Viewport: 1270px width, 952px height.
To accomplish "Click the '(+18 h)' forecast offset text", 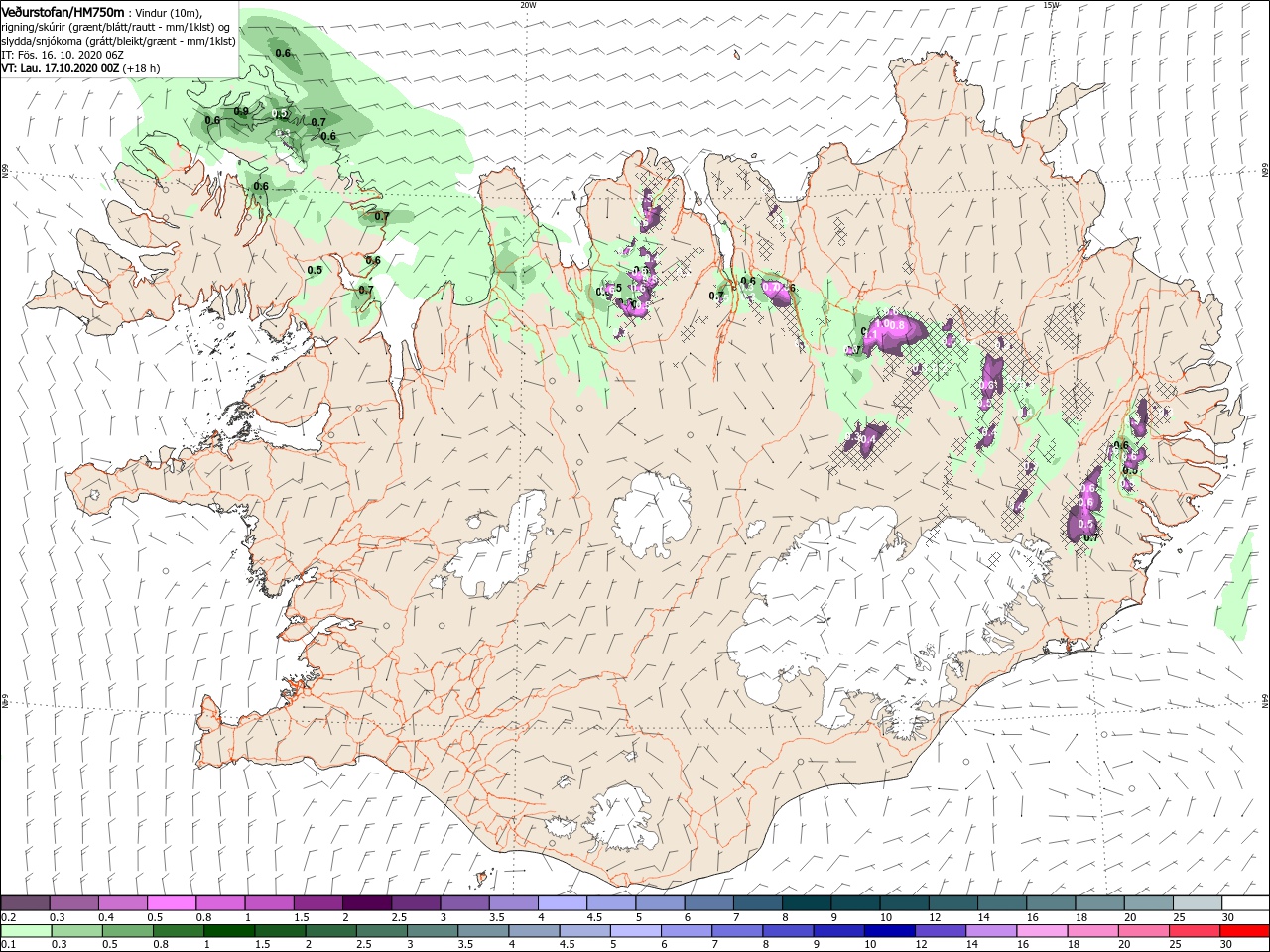I will 142,68.
